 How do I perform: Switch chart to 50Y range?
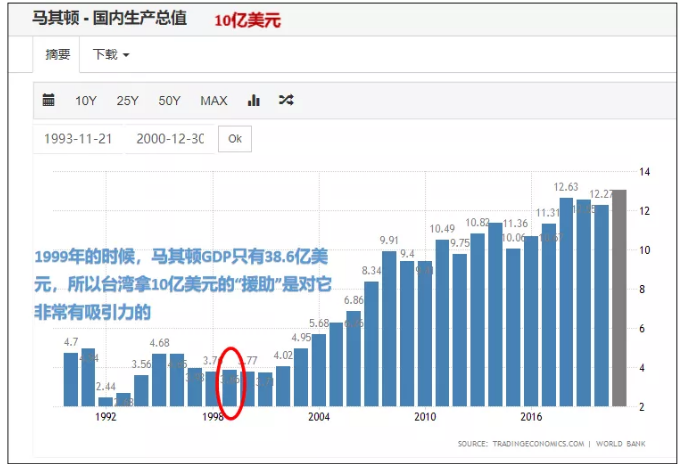(170, 100)
